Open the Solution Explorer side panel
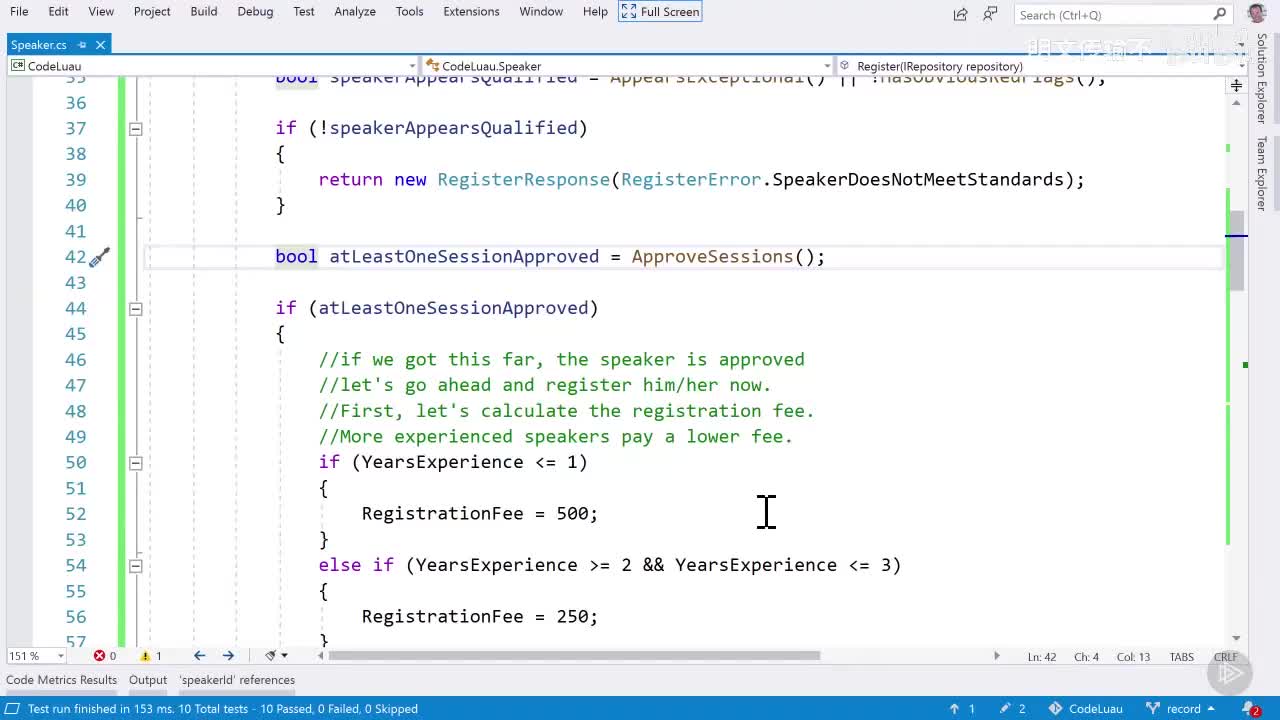Viewport: 1280px width, 720px height. (x=1262, y=78)
